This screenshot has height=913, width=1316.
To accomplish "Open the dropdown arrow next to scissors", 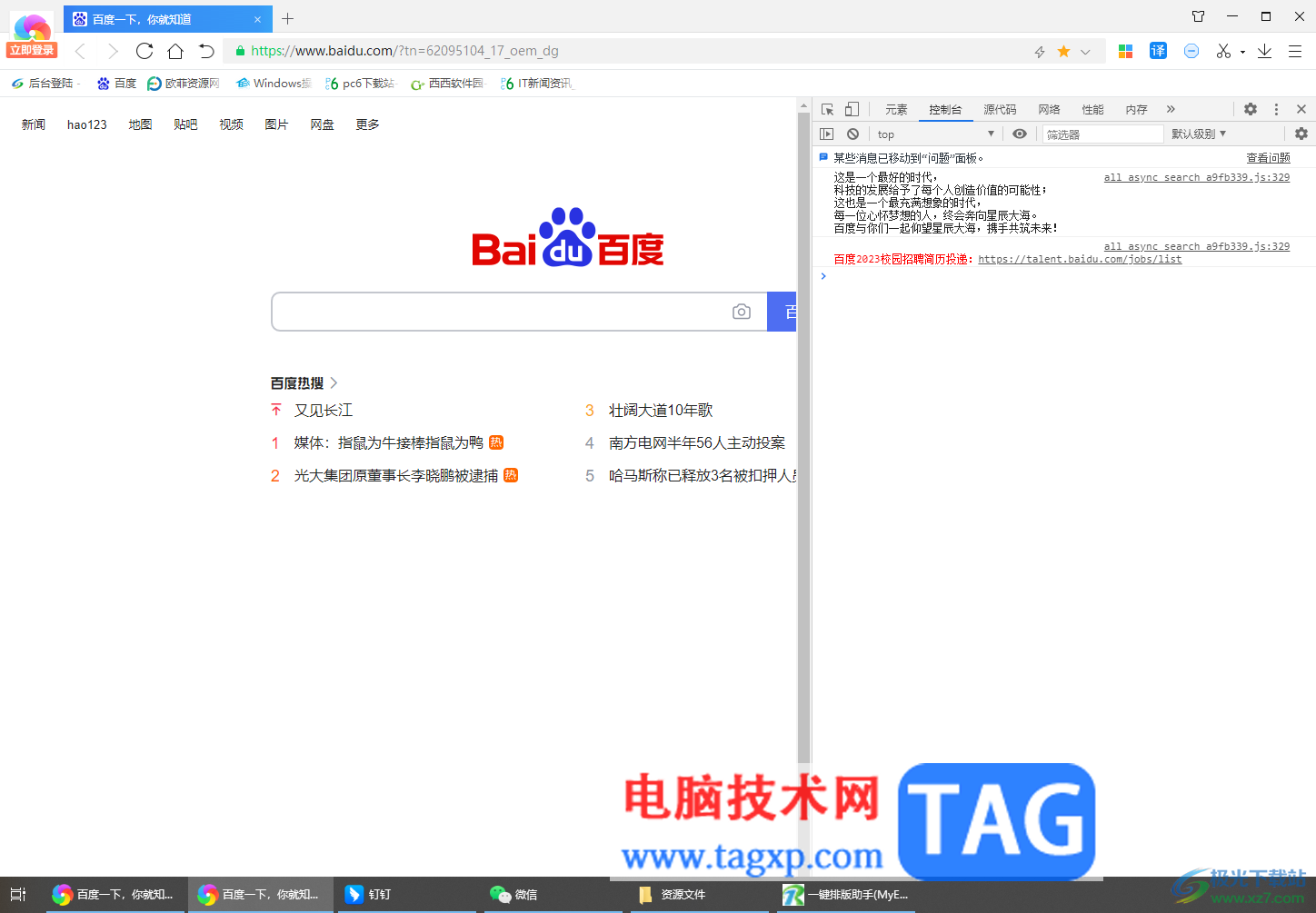I will (1242, 52).
